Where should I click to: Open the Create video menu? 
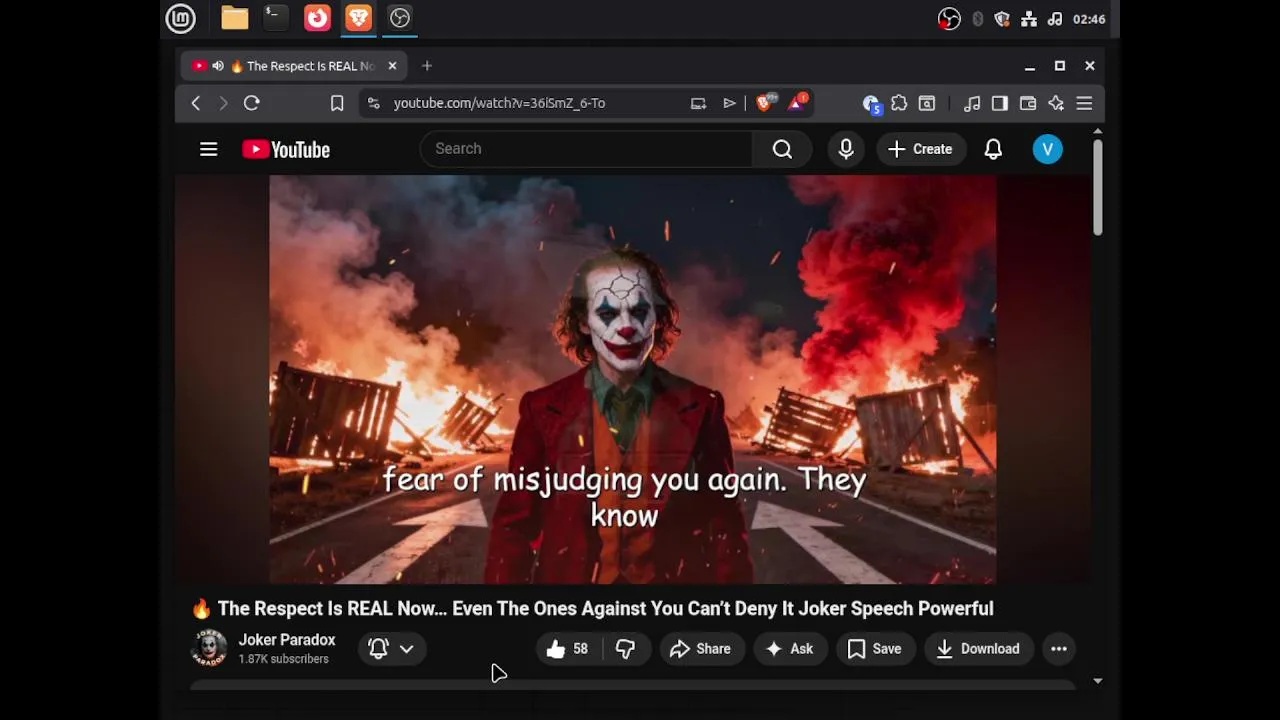921,149
